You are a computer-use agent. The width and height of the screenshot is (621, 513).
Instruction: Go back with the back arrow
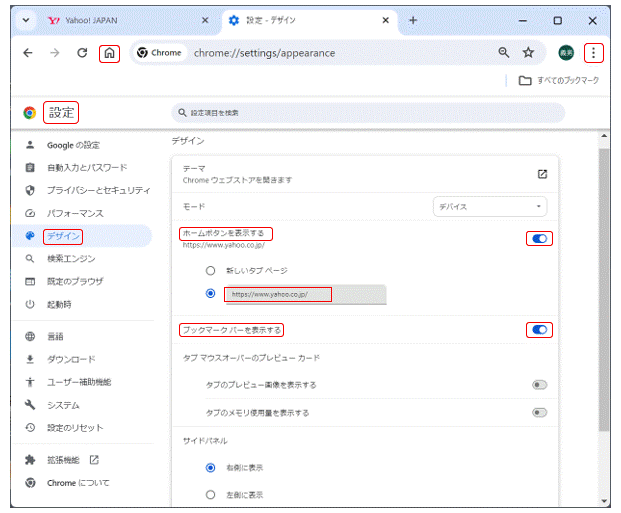click(x=28, y=53)
